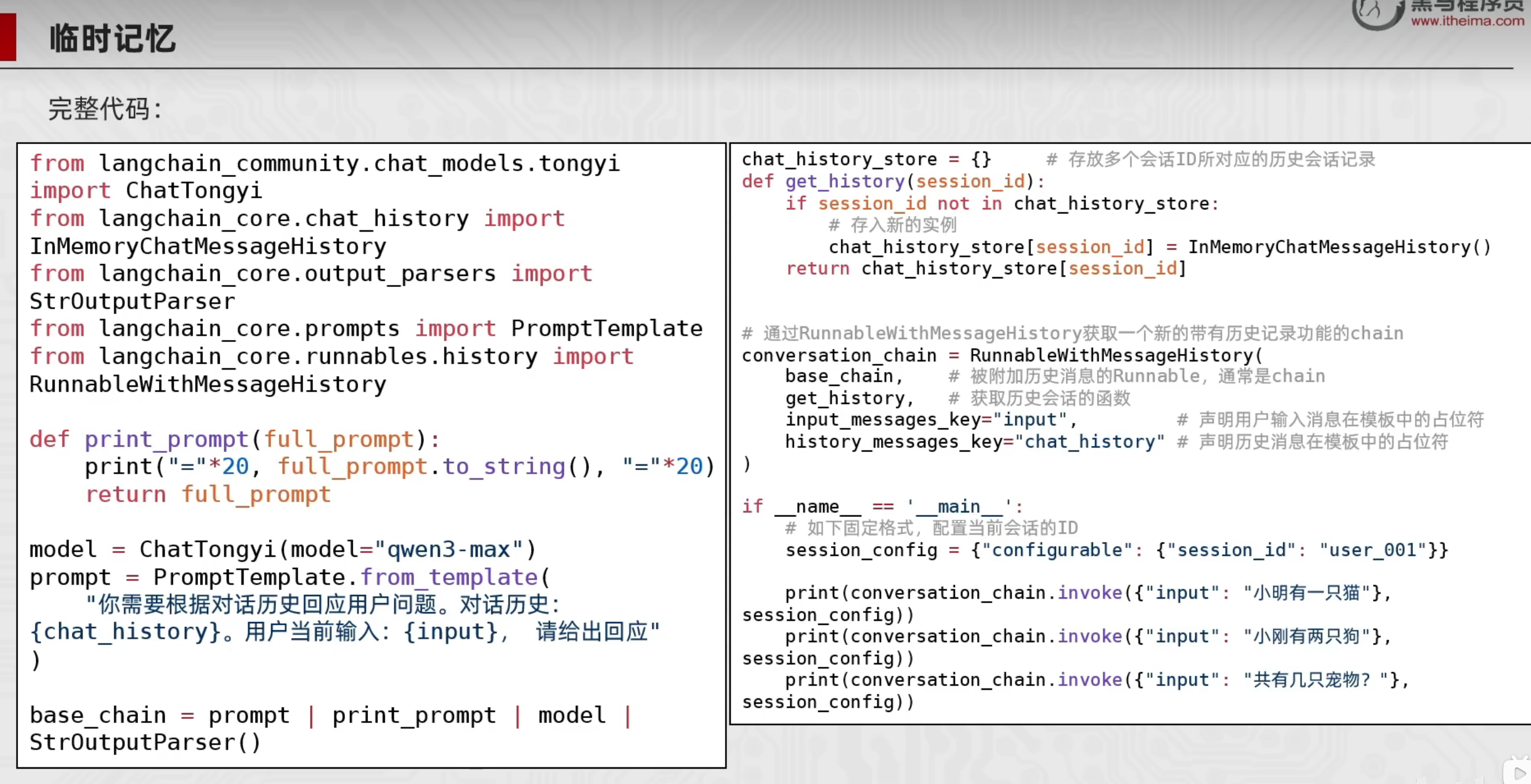Click the 完整代码 subtitle text
Viewport: 1531px width, 784px height.
(105, 110)
